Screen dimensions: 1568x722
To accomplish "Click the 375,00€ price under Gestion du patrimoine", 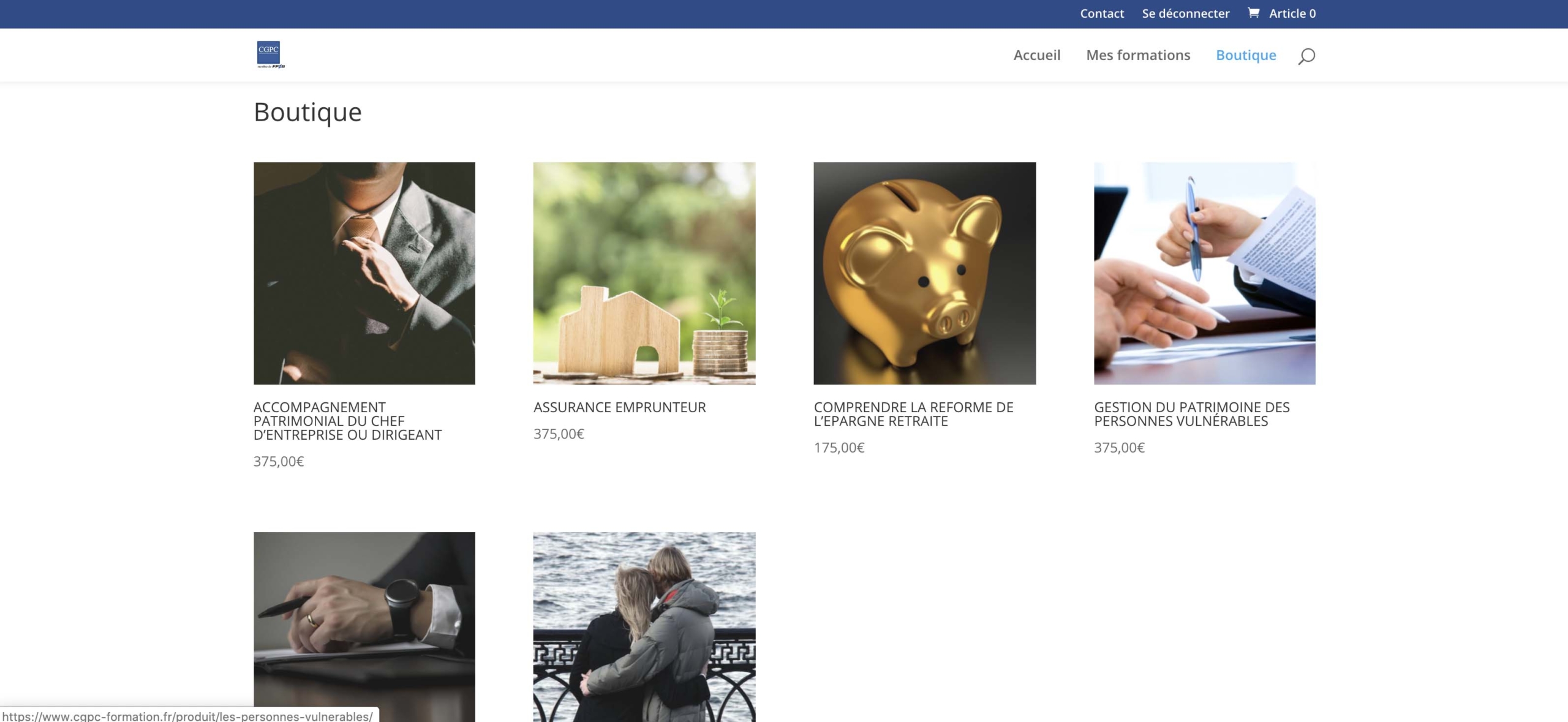I will pyautogui.click(x=1119, y=448).
